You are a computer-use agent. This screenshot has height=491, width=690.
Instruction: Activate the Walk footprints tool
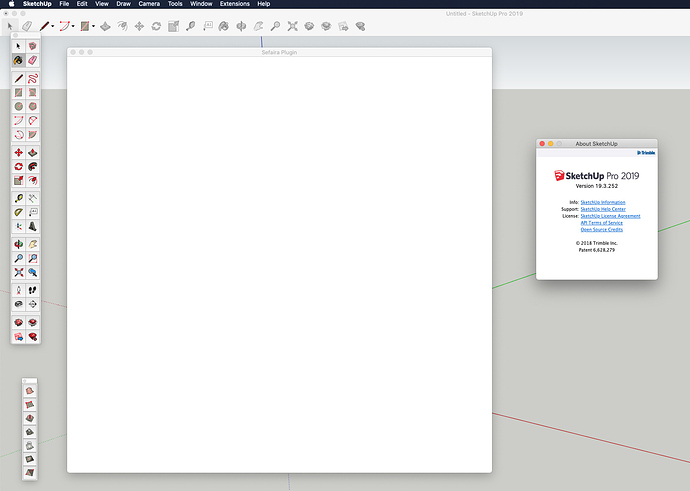[x=33, y=290]
